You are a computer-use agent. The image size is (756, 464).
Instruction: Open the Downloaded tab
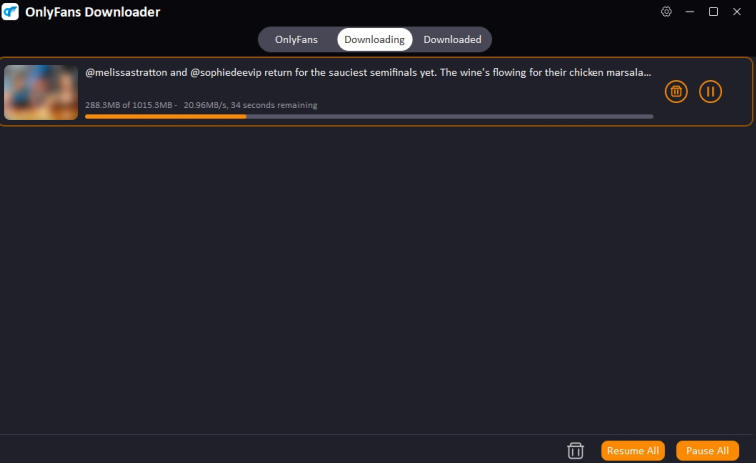452,40
